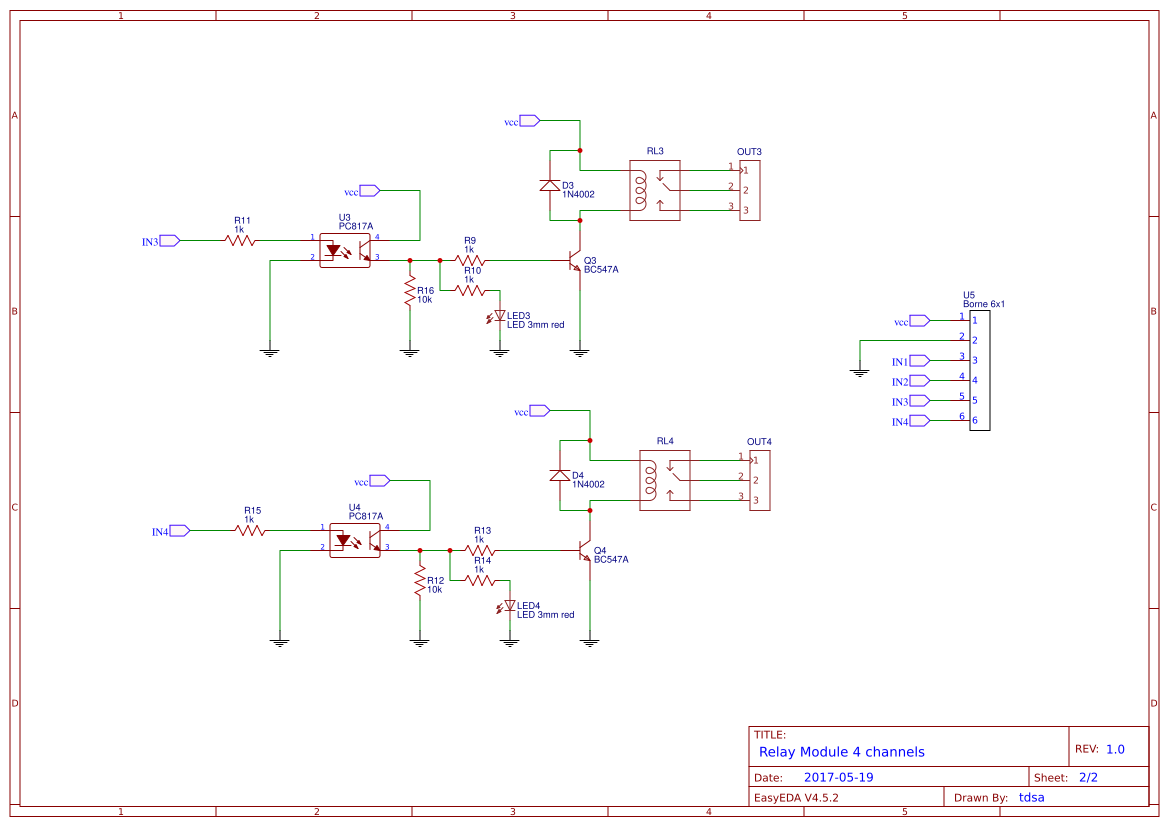Select the Q4 BC547A transistor

pyautogui.click(x=584, y=551)
